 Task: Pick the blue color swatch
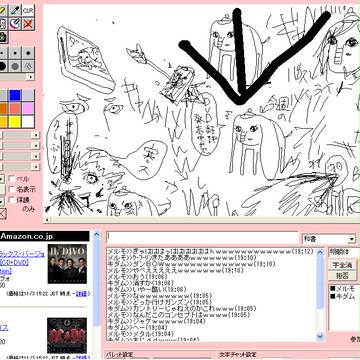[15, 95]
